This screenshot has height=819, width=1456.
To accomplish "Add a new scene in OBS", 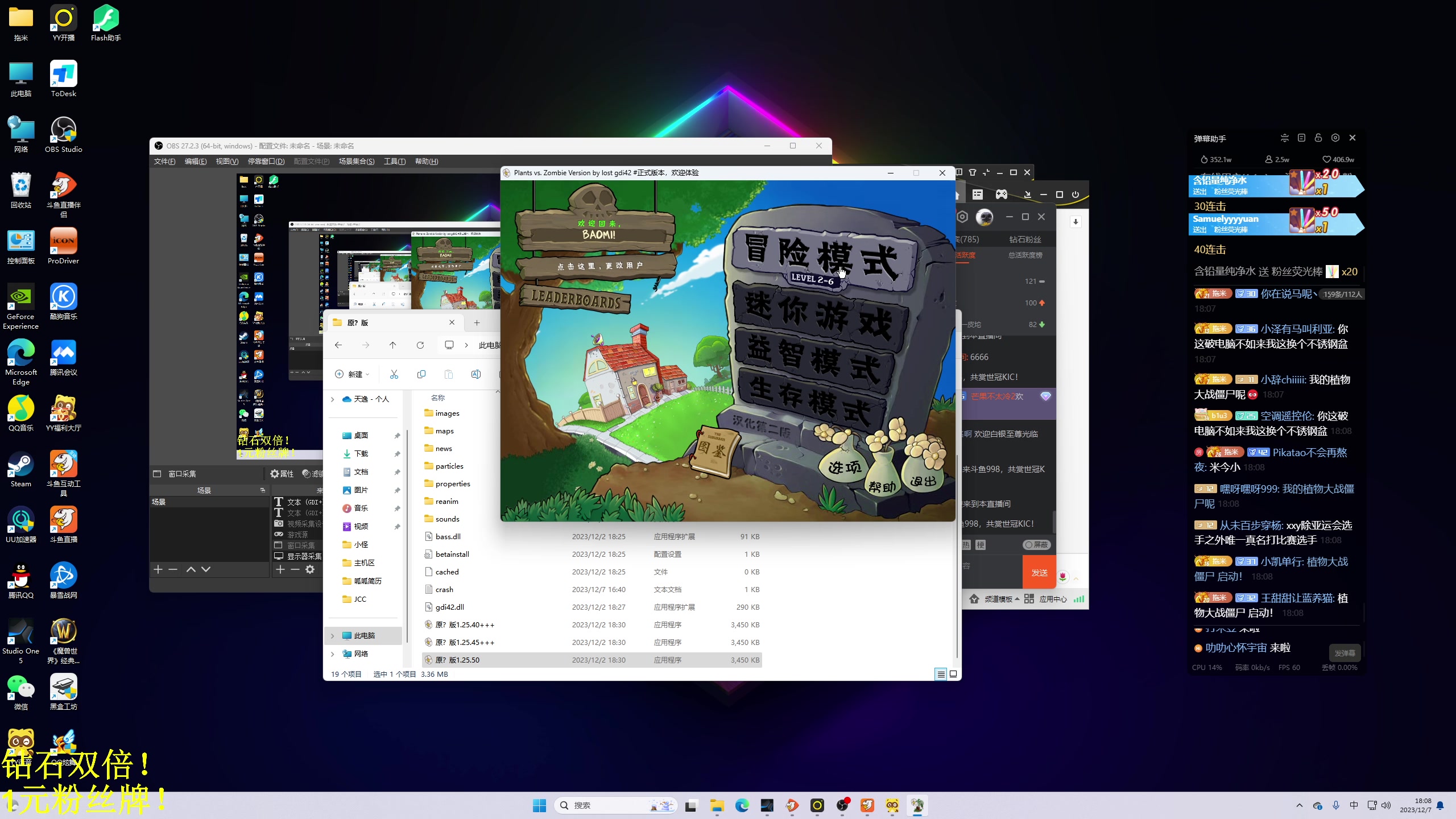I will click(x=158, y=569).
